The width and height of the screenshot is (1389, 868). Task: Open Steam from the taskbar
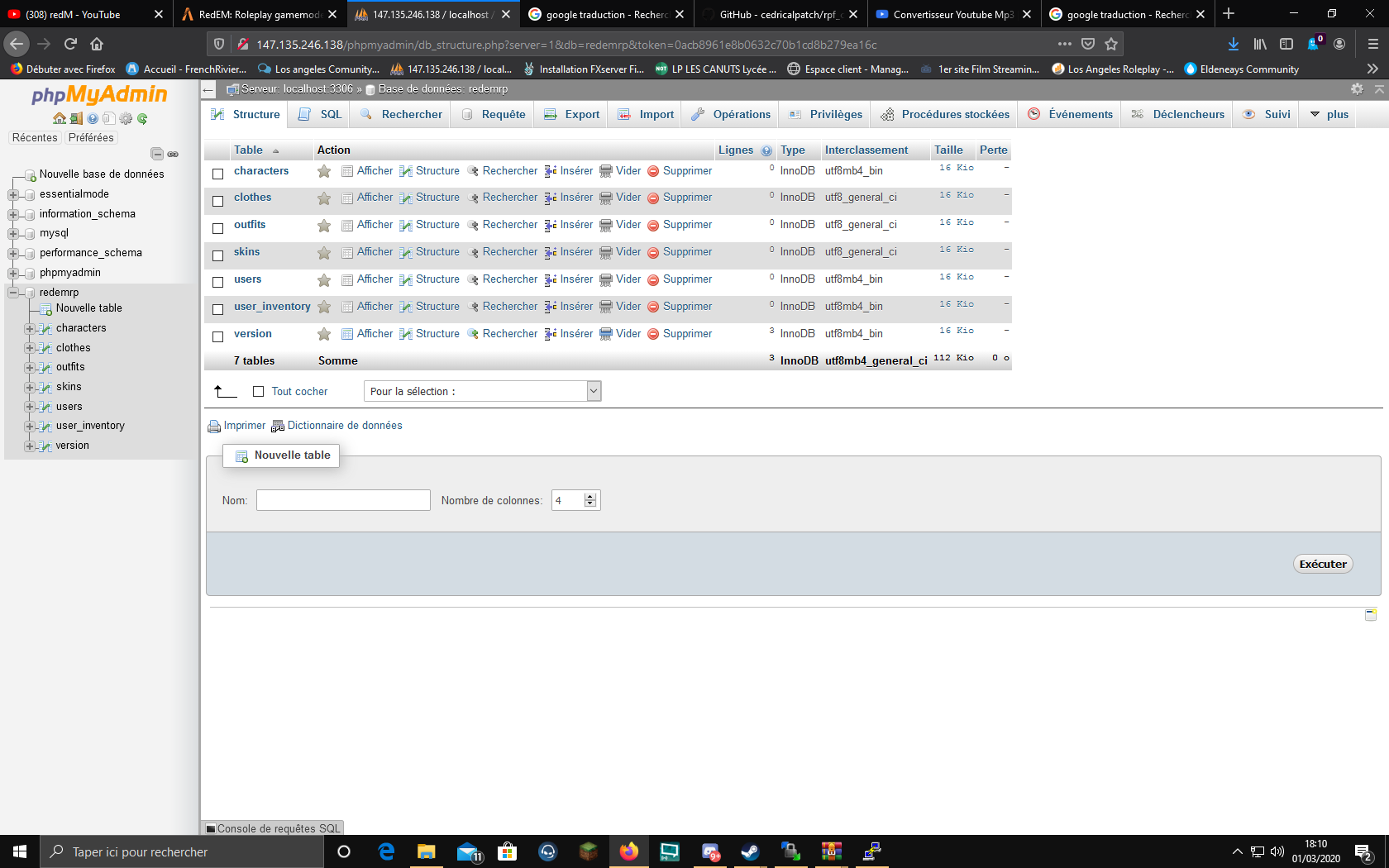coord(750,851)
